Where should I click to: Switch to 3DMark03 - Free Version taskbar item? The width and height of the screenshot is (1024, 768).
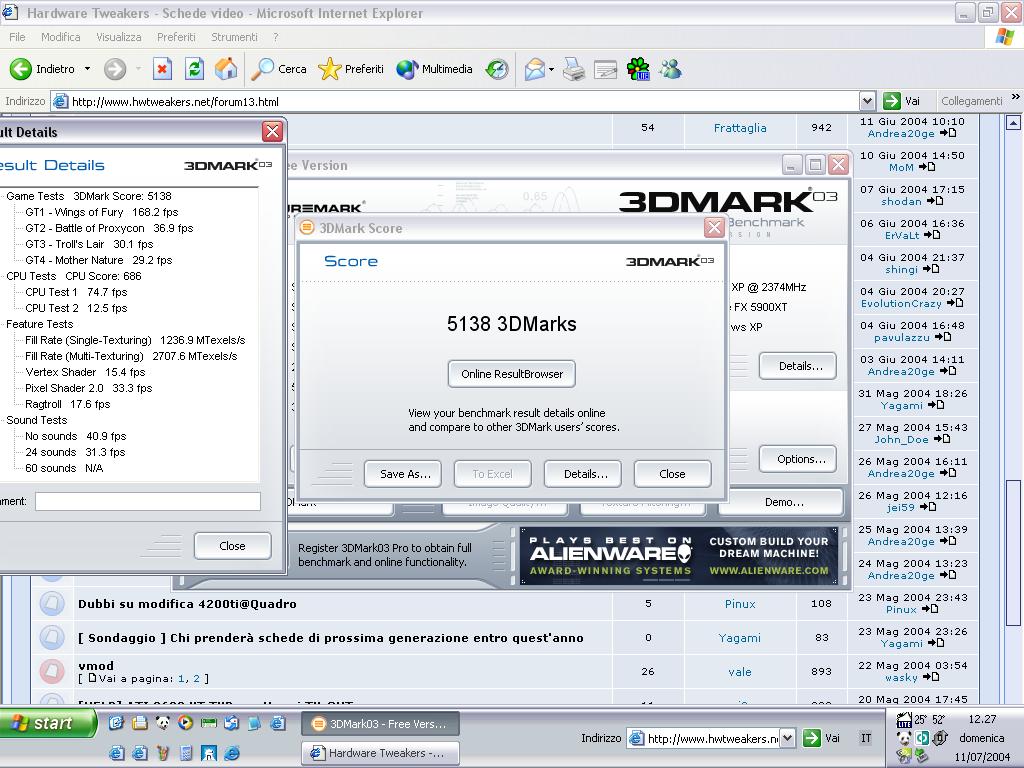[x=381, y=724]
